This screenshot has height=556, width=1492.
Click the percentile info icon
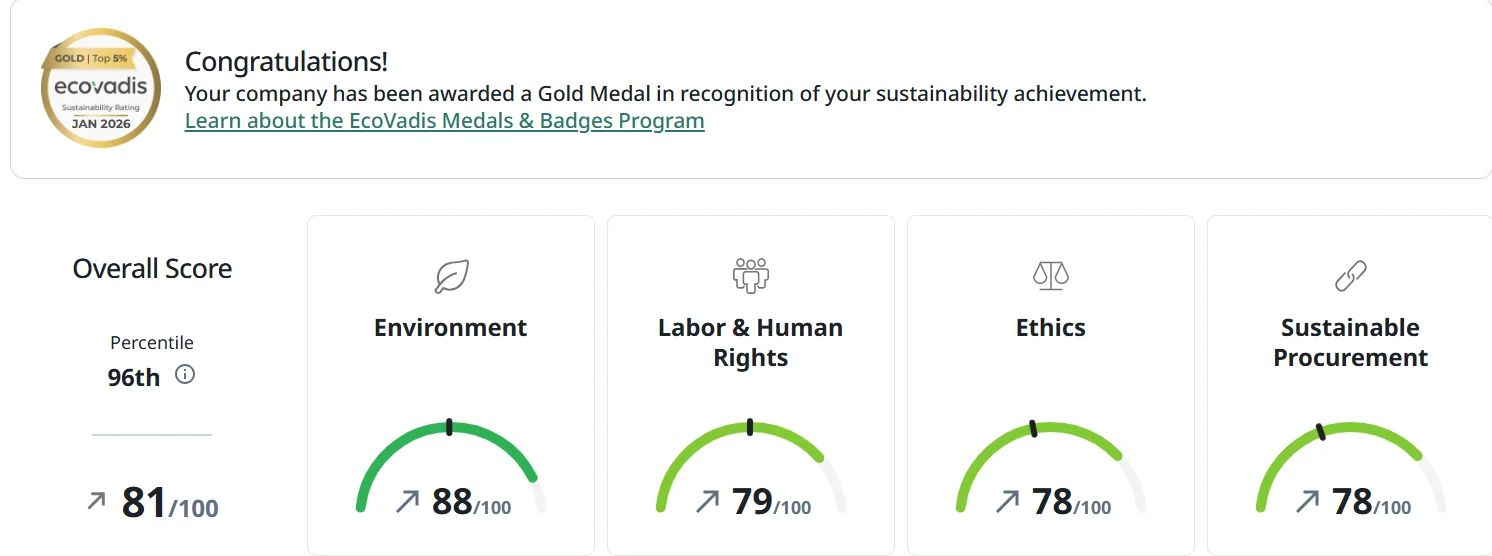point(185,375)
